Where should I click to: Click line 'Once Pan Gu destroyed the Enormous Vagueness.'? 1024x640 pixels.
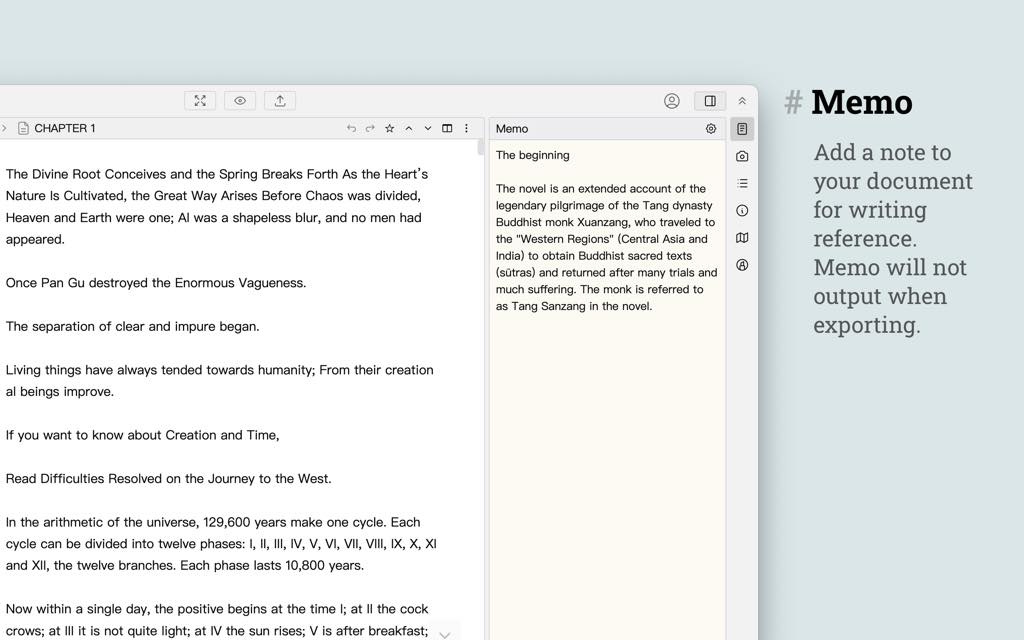coord(156,283)
